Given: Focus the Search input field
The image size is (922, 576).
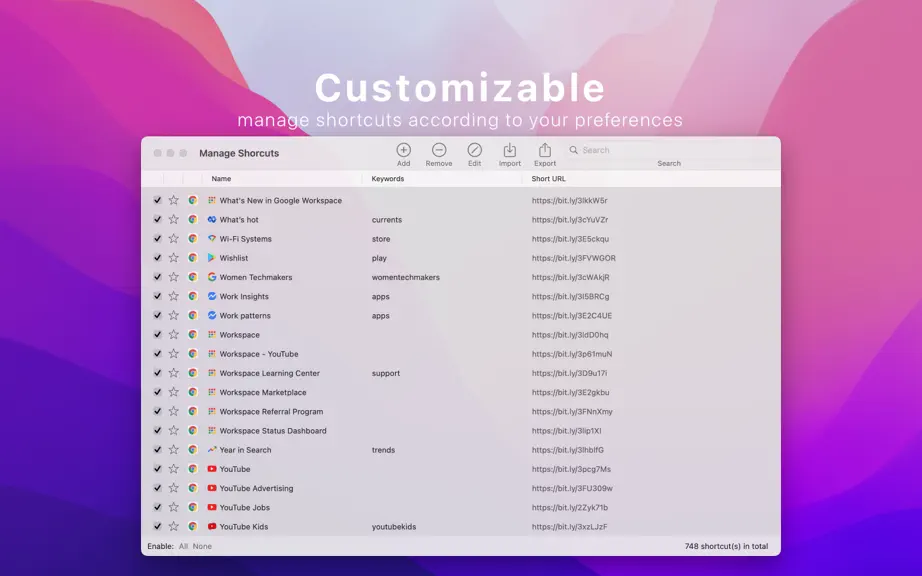Looking at the screenshot, I should [x=668, y=150].
